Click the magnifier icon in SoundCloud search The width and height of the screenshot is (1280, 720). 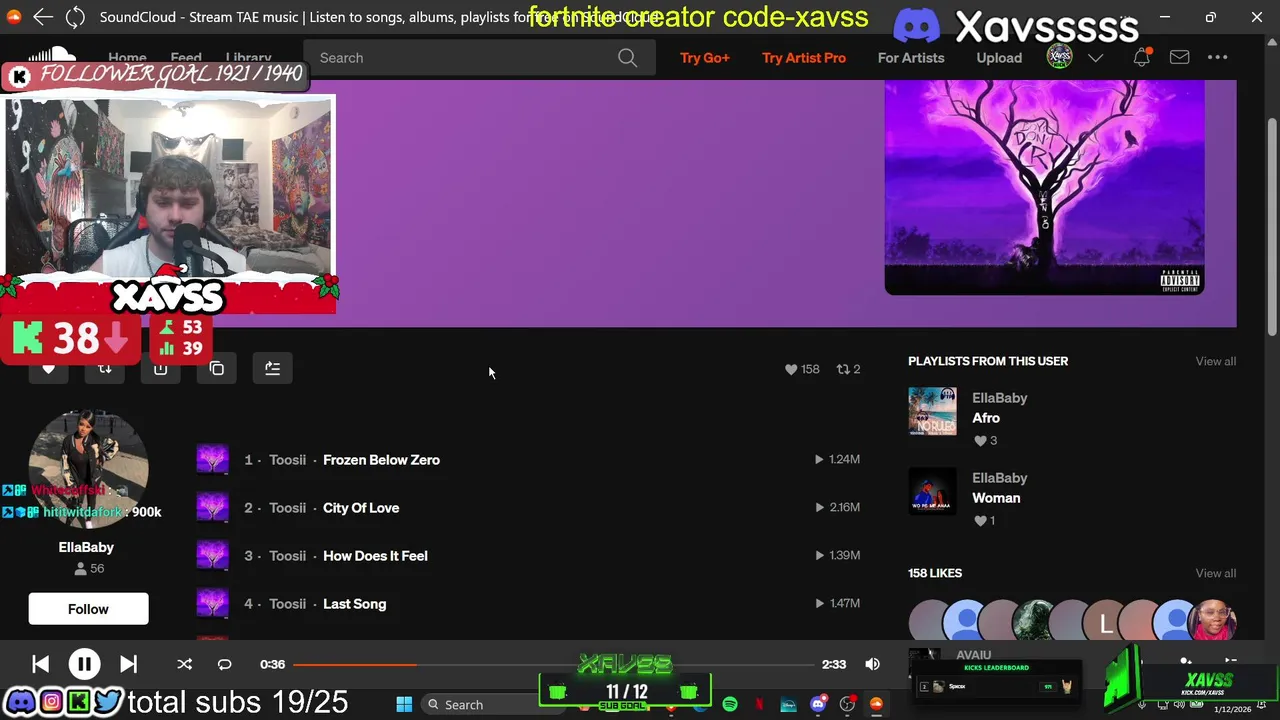coord(627,58)
